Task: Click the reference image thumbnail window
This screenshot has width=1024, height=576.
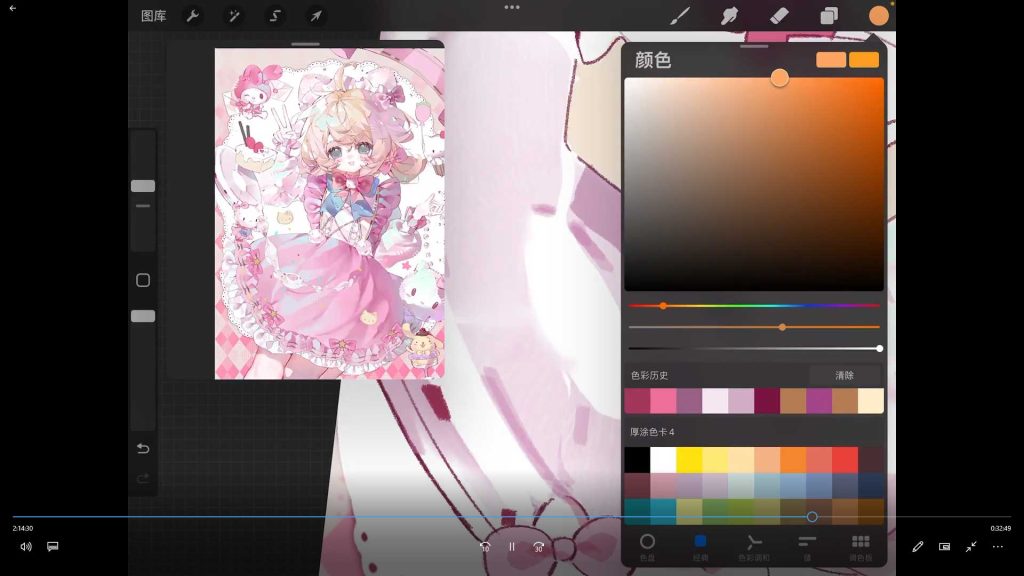Action: coord(330,214)
